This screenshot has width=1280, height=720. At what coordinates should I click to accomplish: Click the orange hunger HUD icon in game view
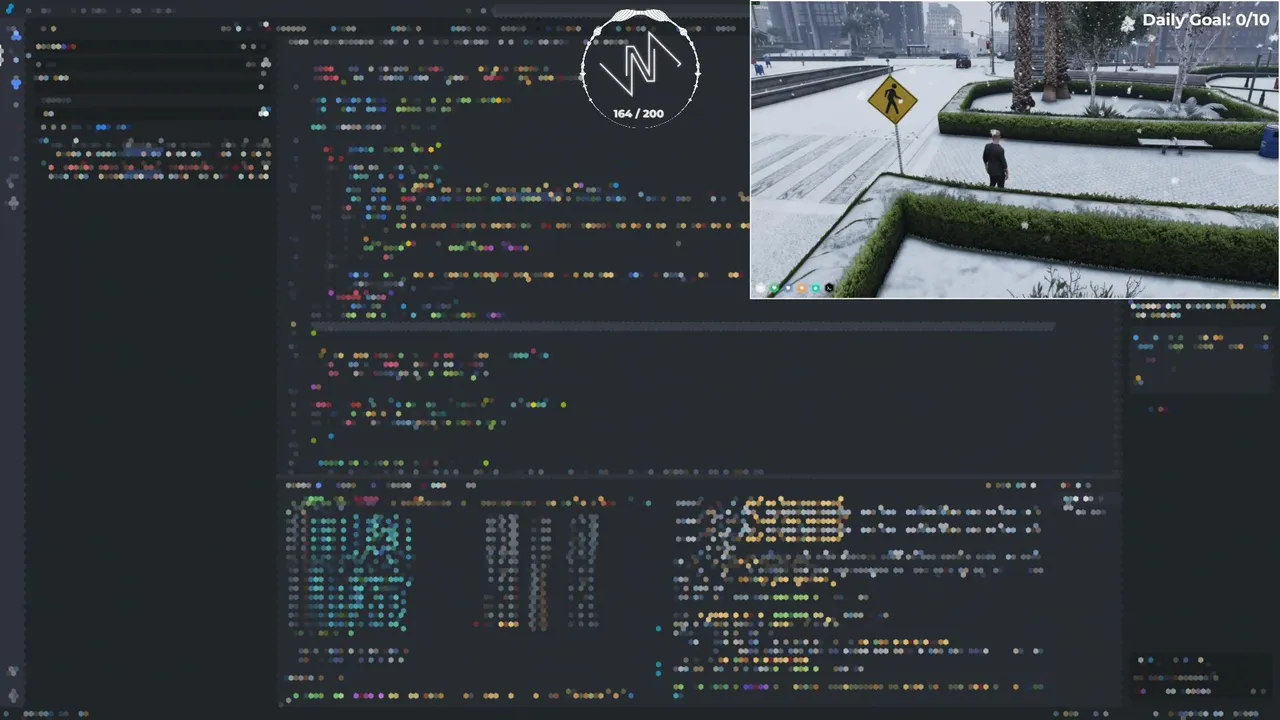pos(802,288)
